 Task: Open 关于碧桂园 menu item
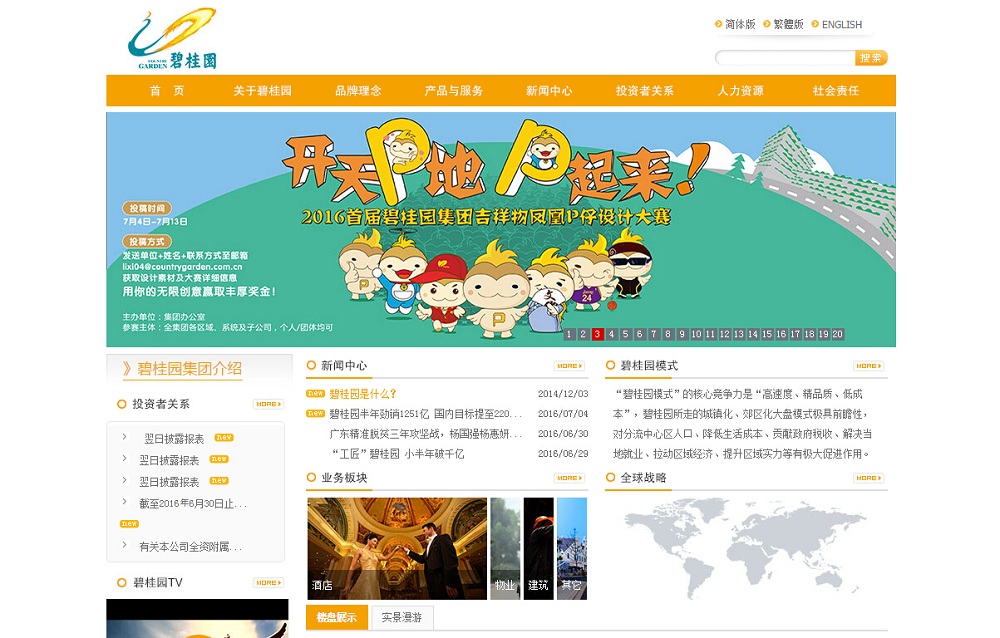pyautogui.click(x=263, y=91)
